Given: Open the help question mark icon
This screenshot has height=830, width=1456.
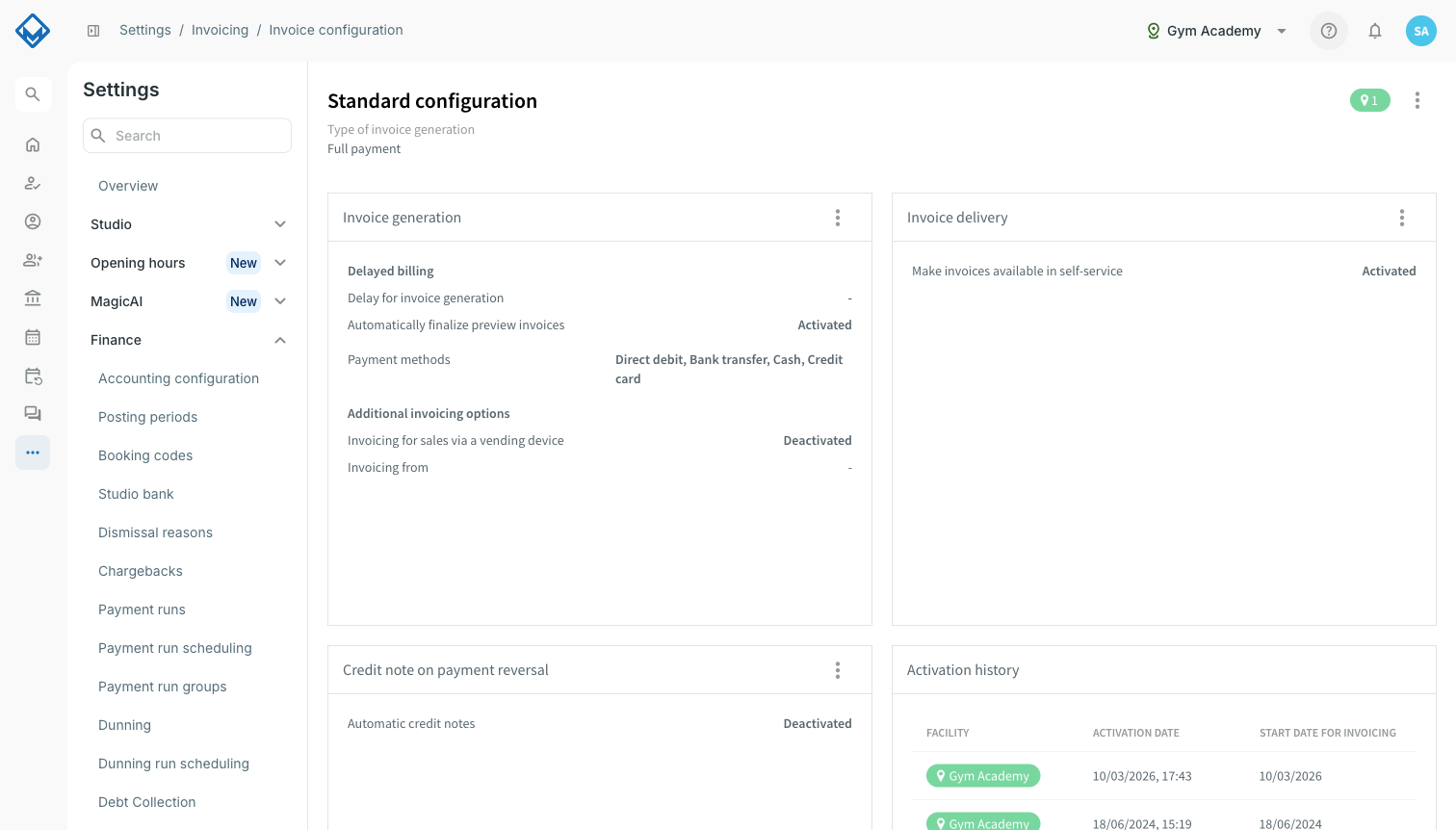Looking at the screenshot, I should point(1329,31).
